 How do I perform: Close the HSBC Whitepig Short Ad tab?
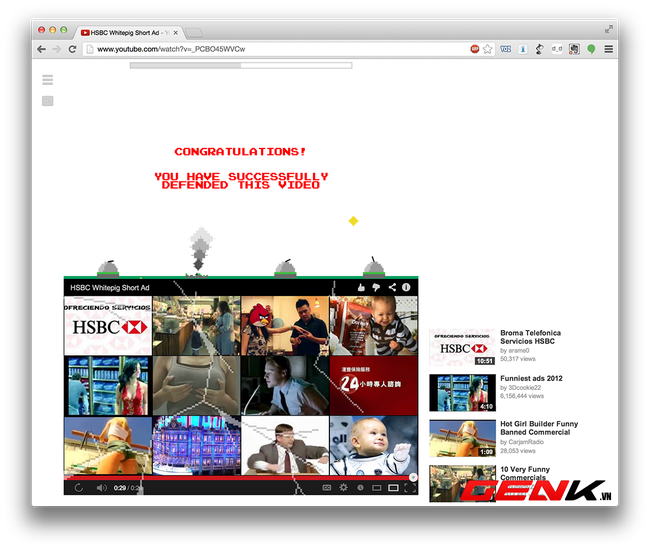[x=176, y=32]
